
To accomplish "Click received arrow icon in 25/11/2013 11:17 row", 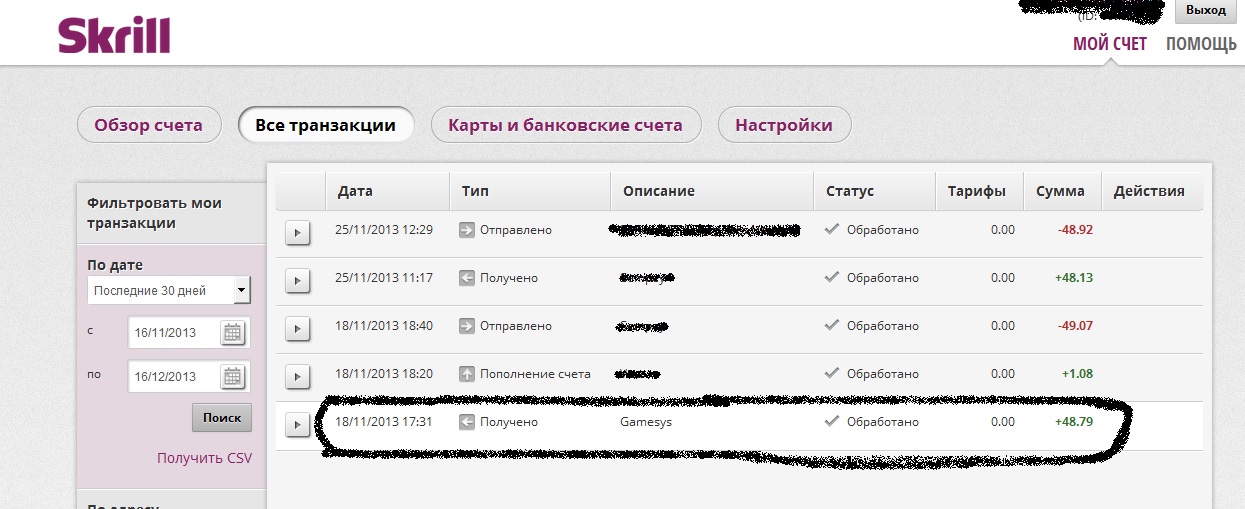I will (x=466, y=278).
